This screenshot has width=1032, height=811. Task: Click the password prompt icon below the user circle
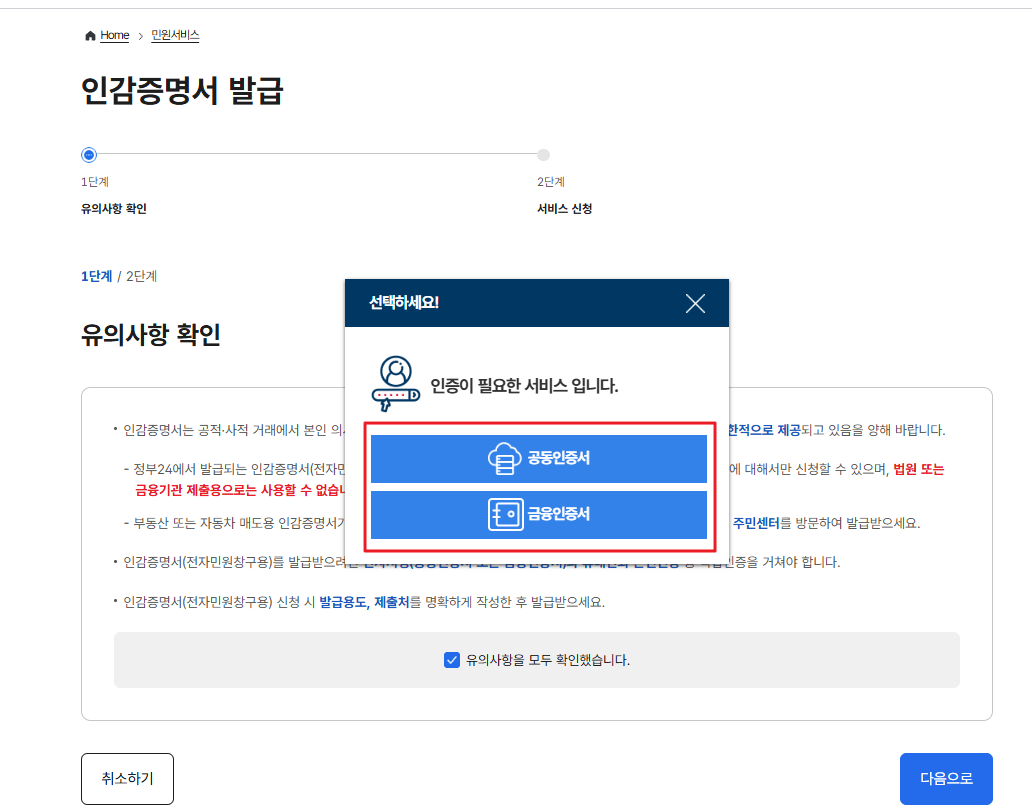[398, 393]
